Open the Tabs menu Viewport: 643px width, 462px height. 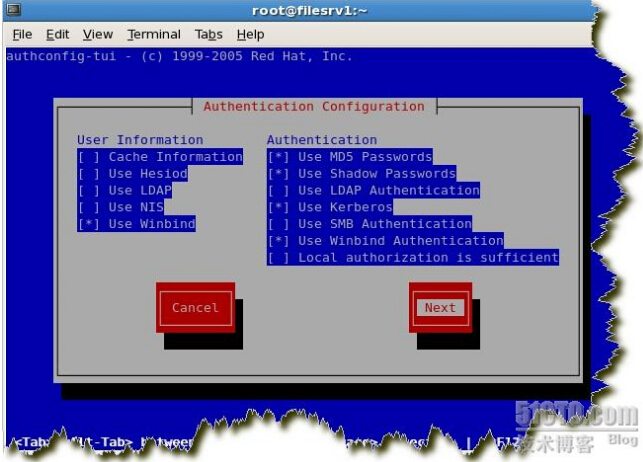pyautogui.click(x=209, y=34)
